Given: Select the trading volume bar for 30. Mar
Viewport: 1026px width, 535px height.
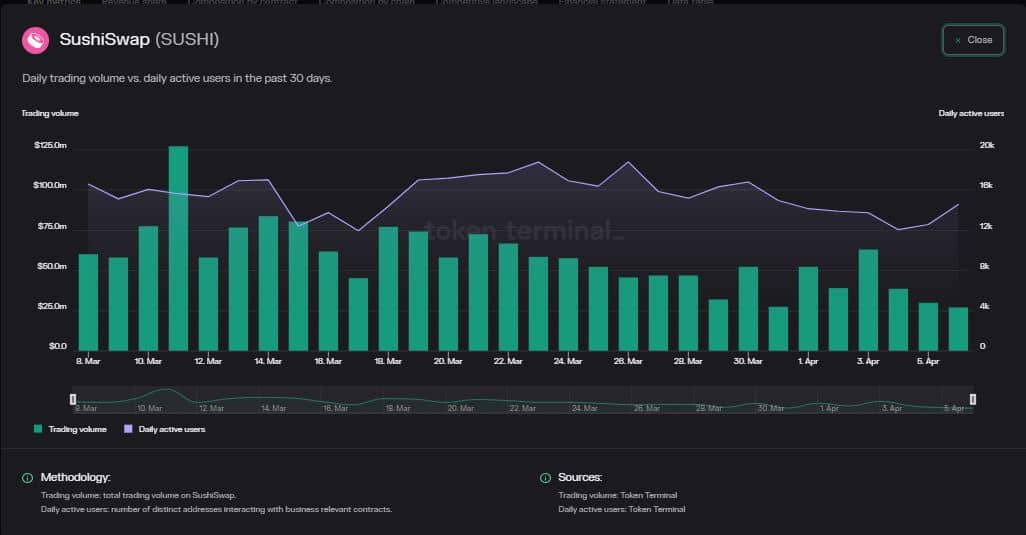Looking at the screenshot, I should (x=748, y=309).
